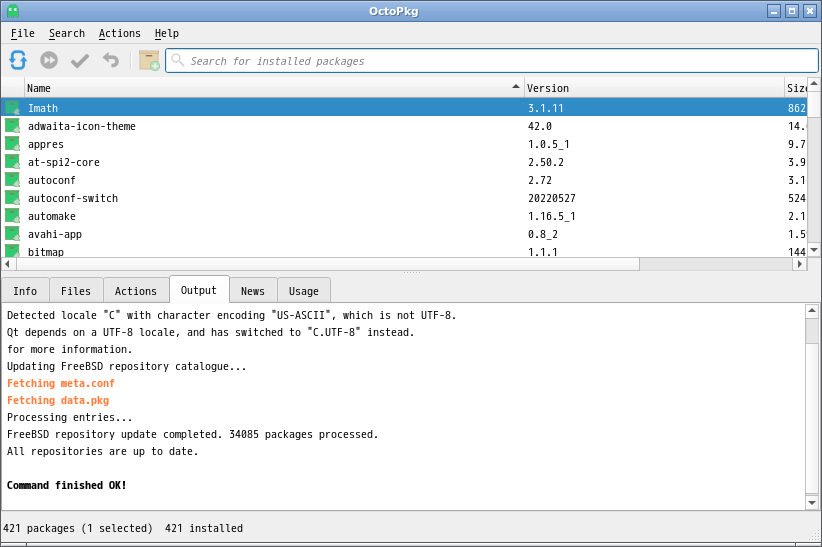Click output pane scroll up arrow
This screenshot has width=822, height=547.
coord(812,311)
